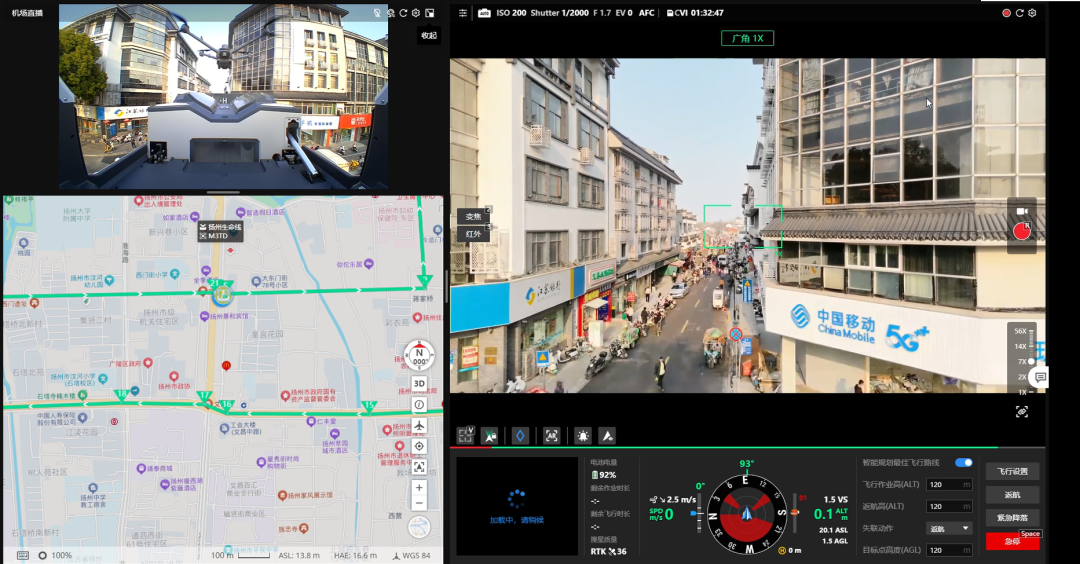Click the arrow navigation tool icon
Viewport: 1080px width, 564px height.
(607, 435)
